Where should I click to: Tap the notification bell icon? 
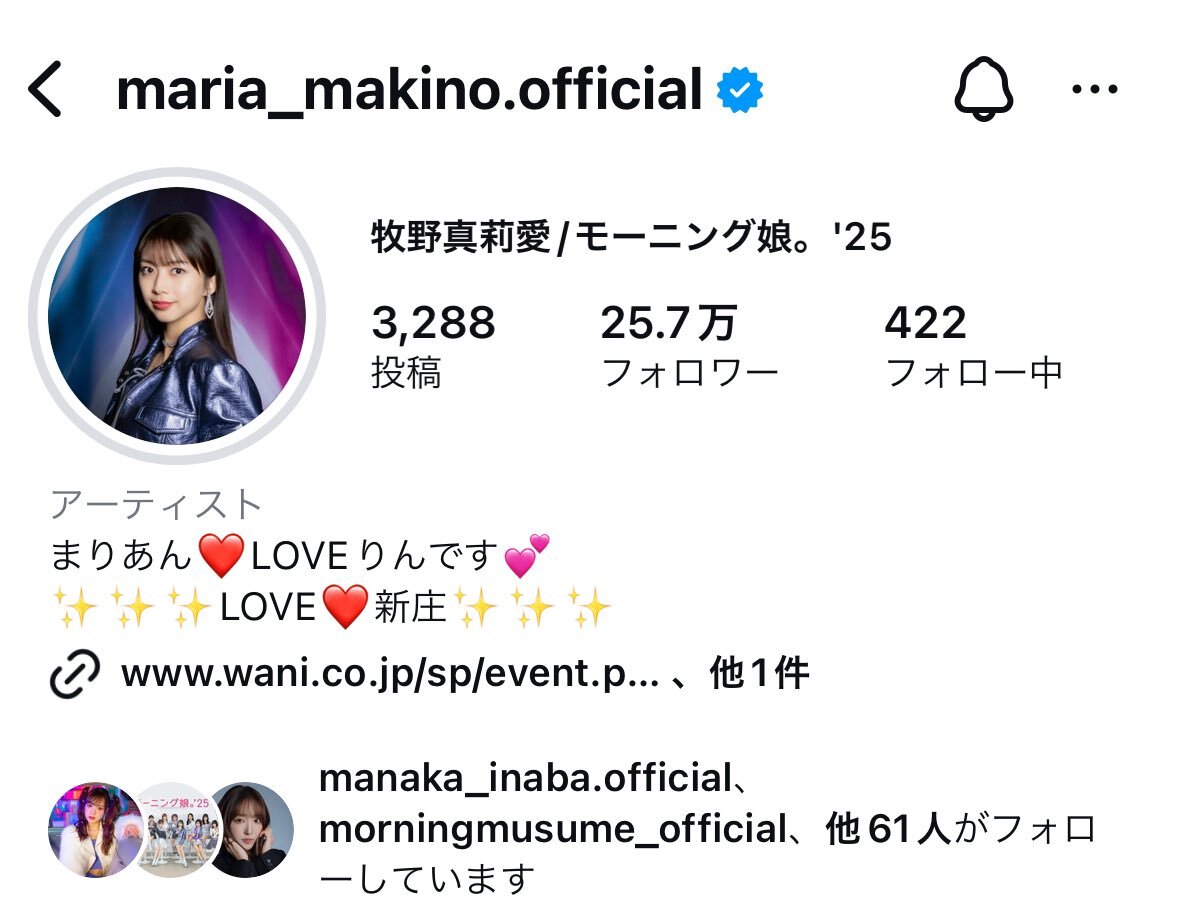click(984, 88)
